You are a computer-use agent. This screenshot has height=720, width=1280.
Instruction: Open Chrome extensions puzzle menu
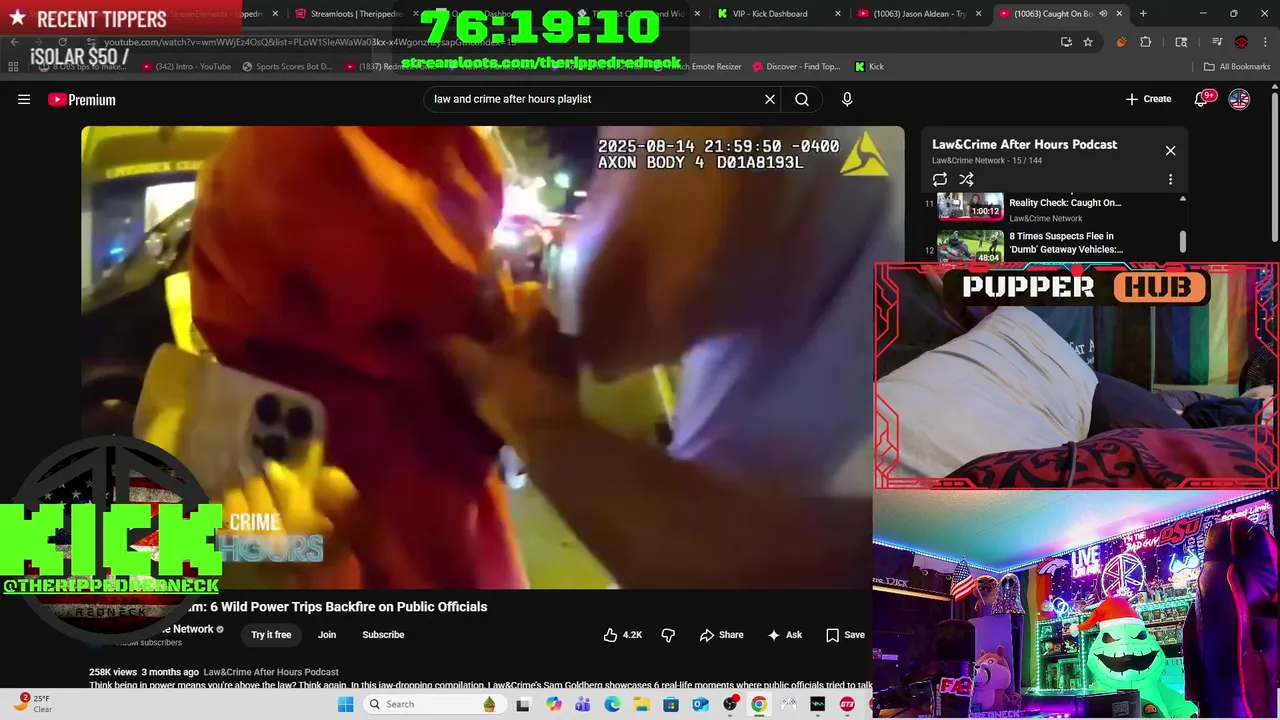(x=1146, y=42)
